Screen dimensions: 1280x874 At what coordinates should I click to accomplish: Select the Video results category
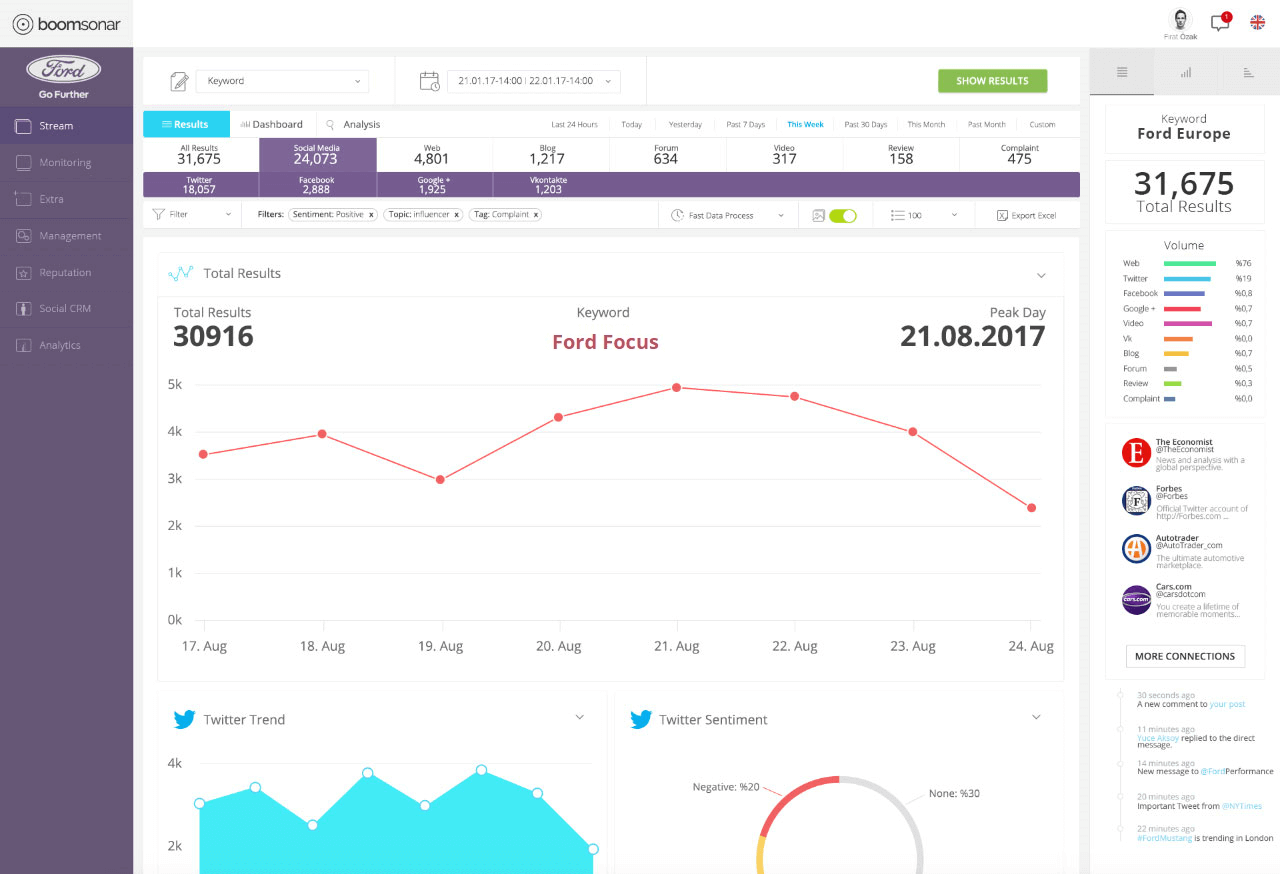point(784,154)
